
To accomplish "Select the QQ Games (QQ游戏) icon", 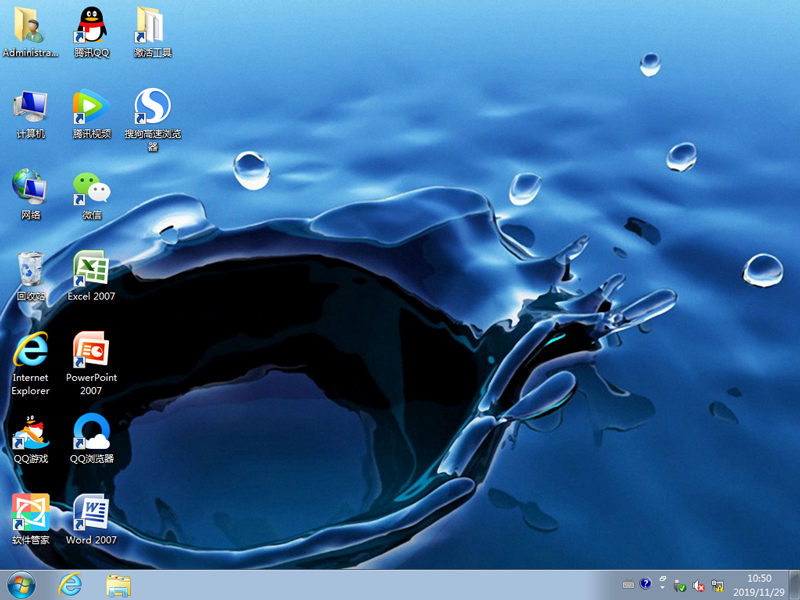I will coord(30,433).
